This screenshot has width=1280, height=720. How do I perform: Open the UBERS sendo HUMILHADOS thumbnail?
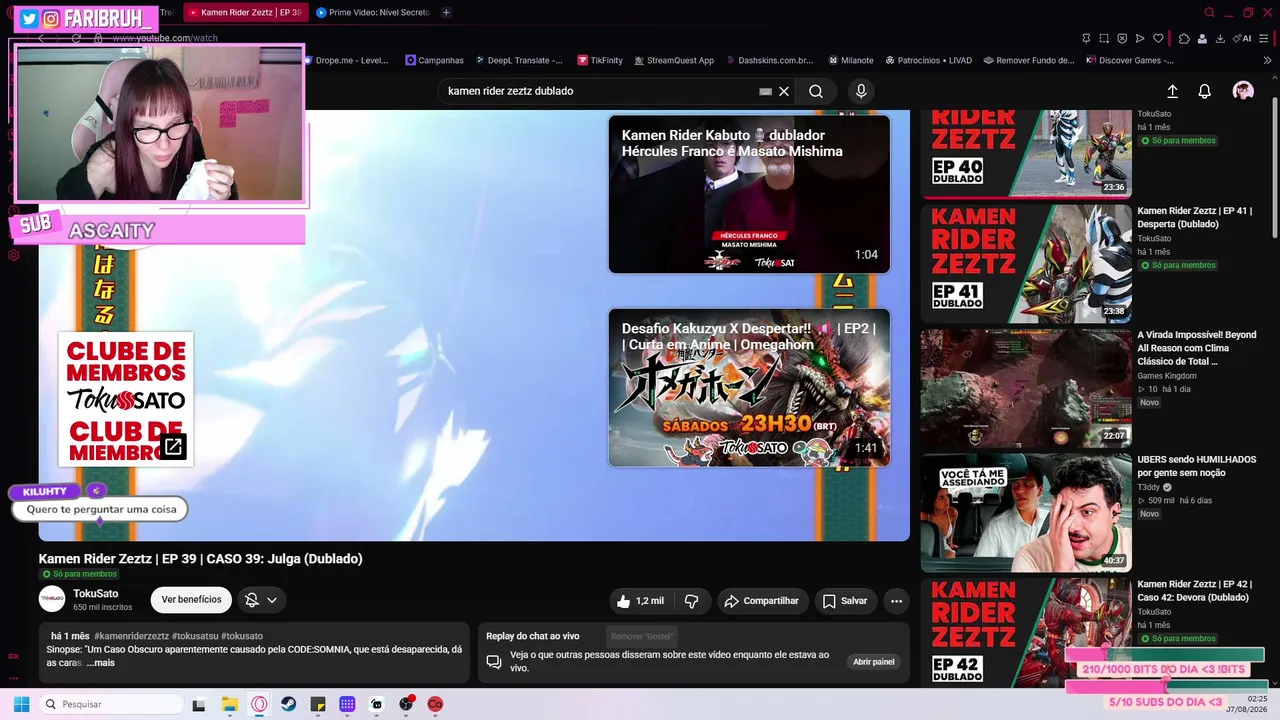(1026, 513)
